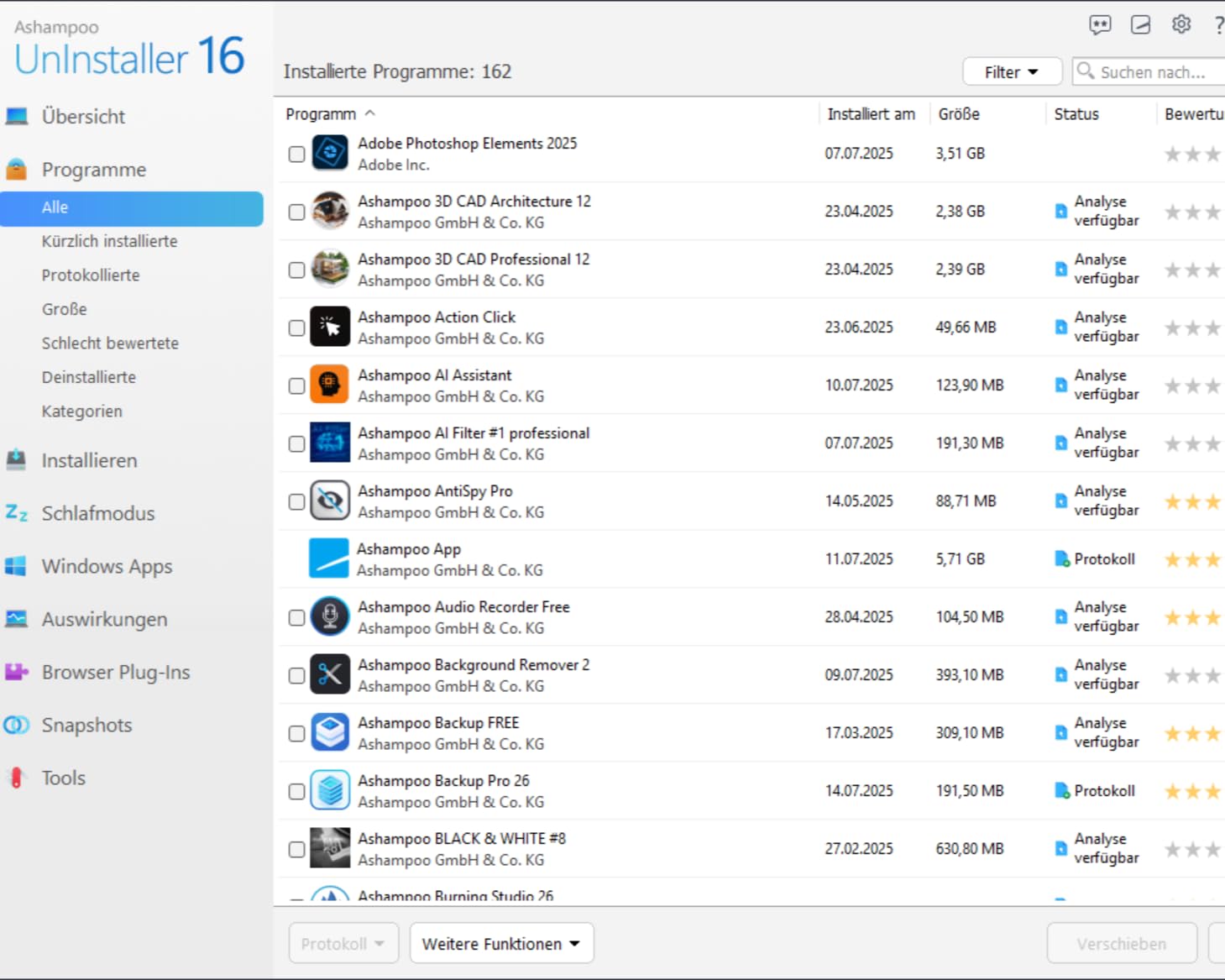The image size is (1225, 980).
Task: Check the Adobe Photoshop Elements 2025 checkbox
Action: pos(296,154)
